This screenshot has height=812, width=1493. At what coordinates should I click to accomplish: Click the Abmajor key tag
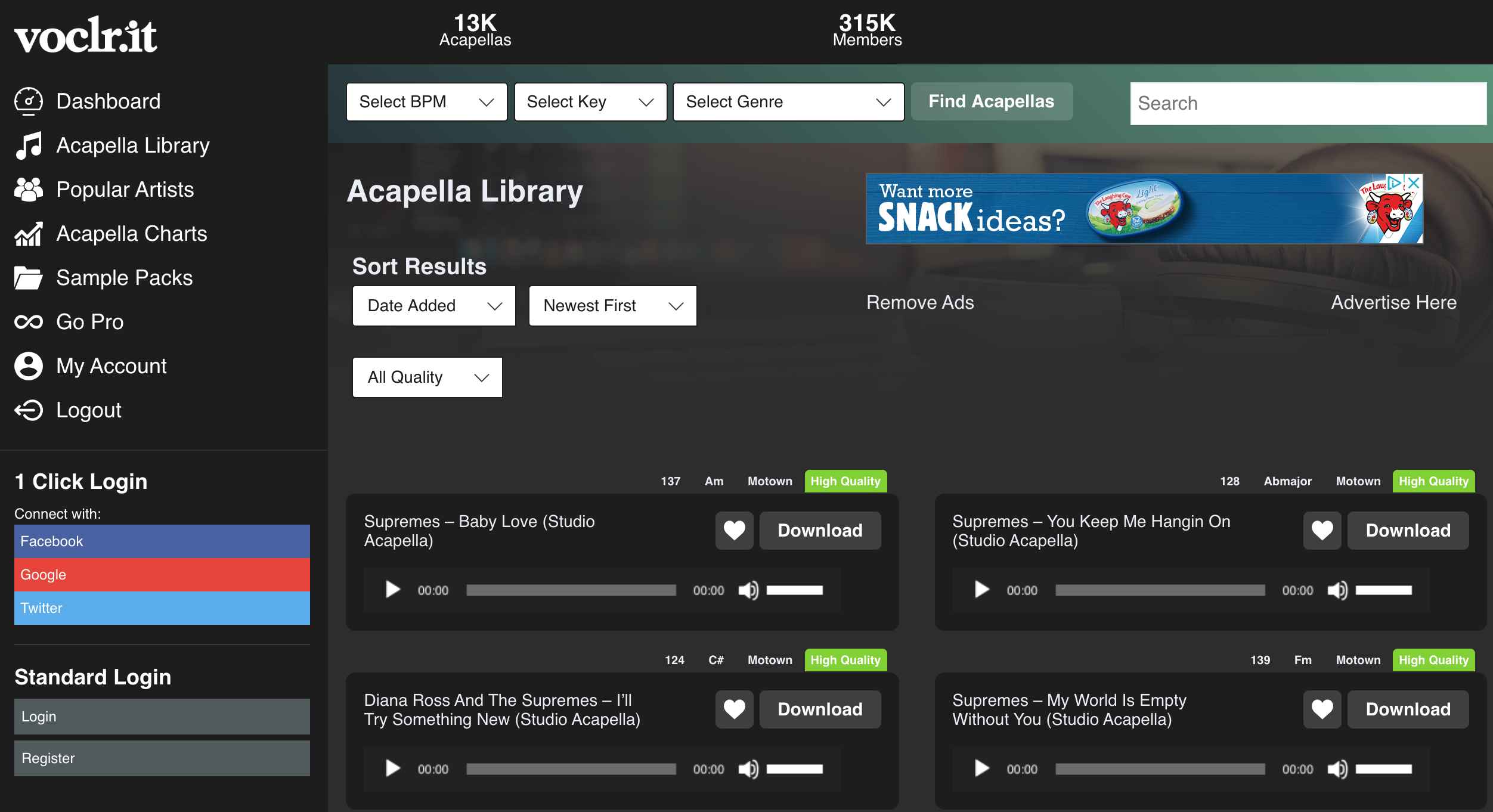click(1288, 481)
